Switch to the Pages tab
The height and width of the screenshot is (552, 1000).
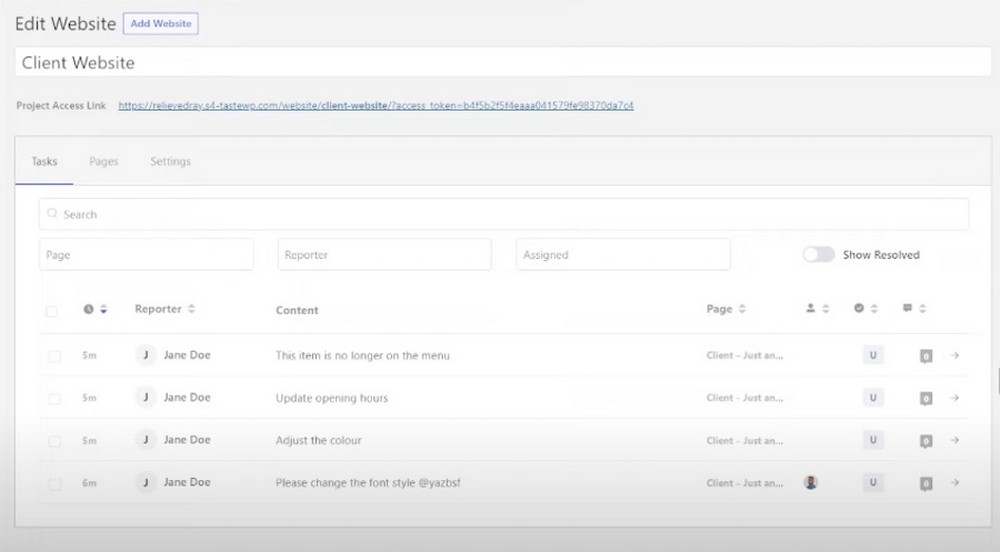click(104, 161)
